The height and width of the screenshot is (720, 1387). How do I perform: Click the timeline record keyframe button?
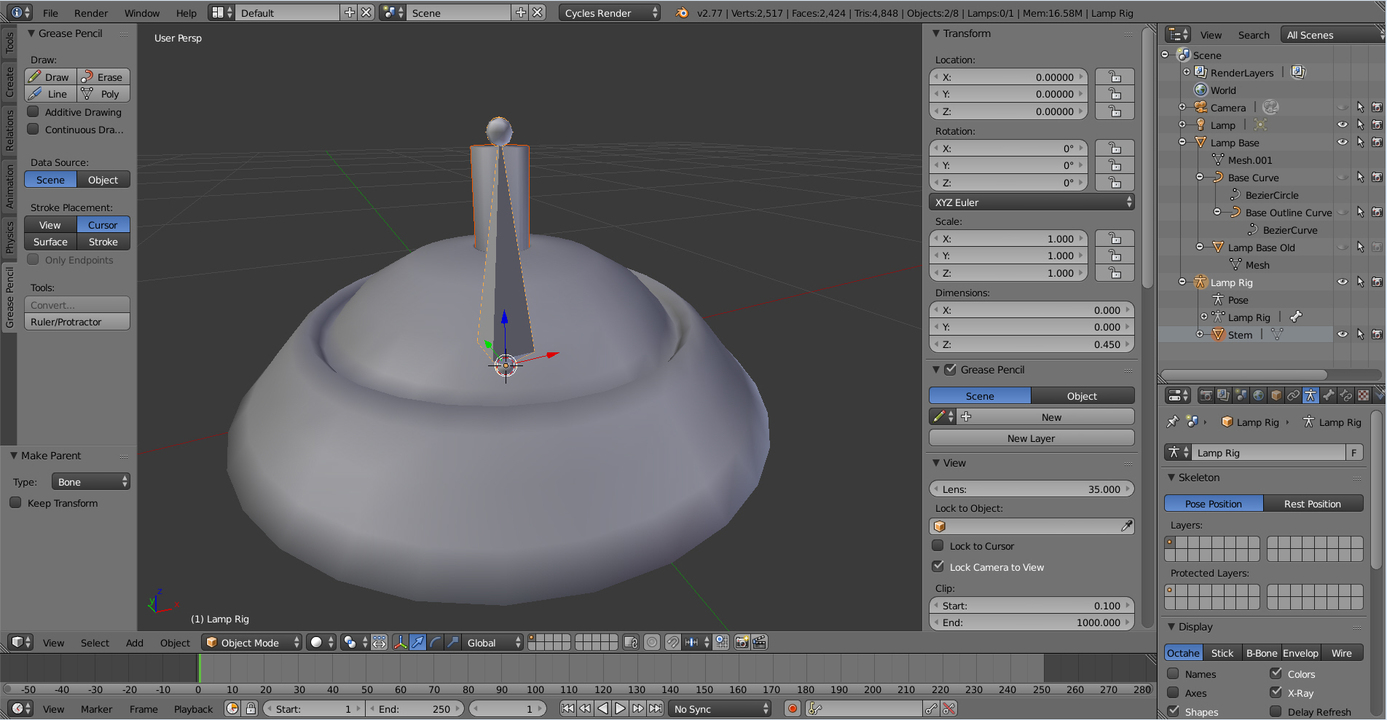pos(792,709)
